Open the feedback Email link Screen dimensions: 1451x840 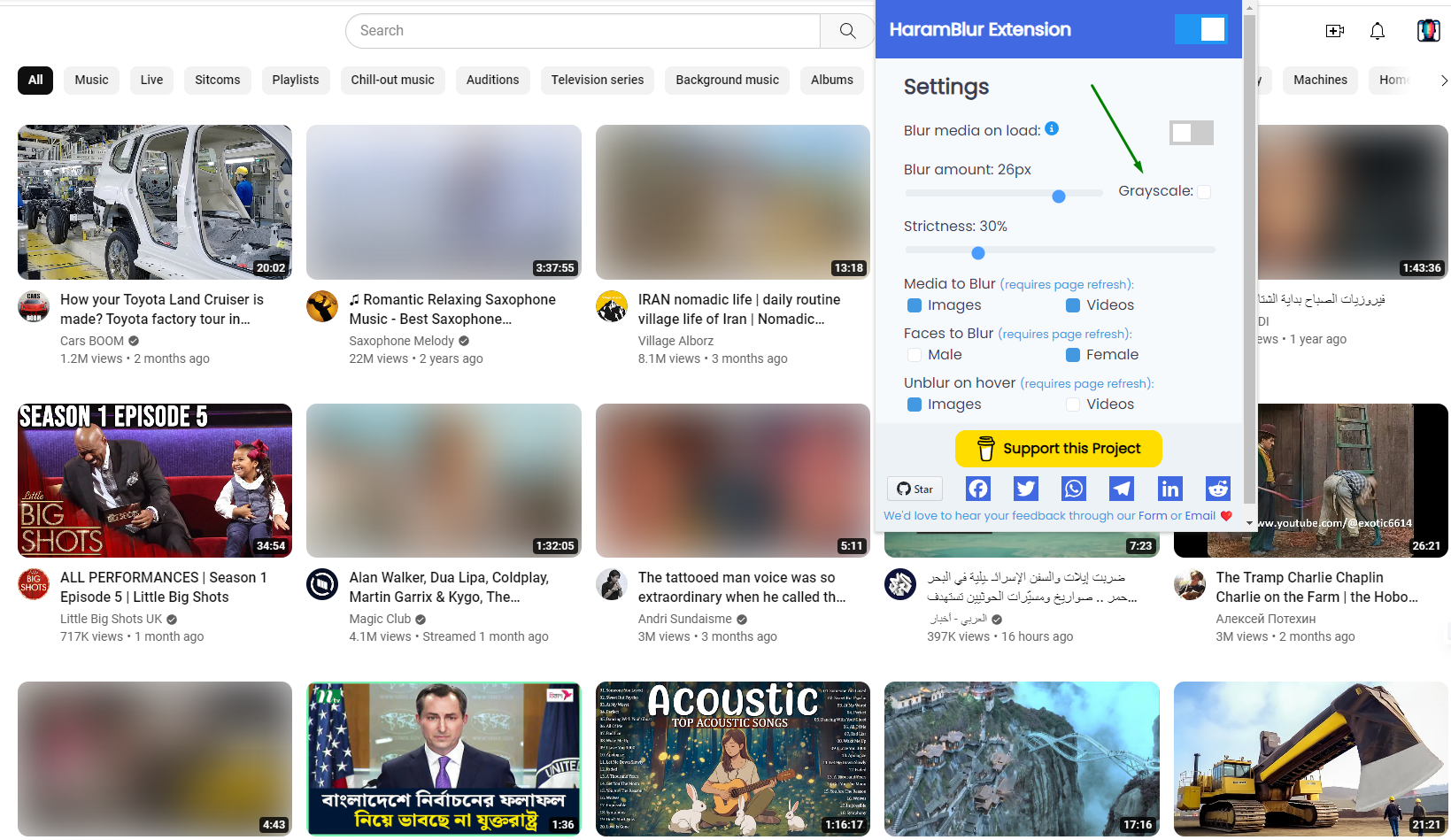(1200, 516)
